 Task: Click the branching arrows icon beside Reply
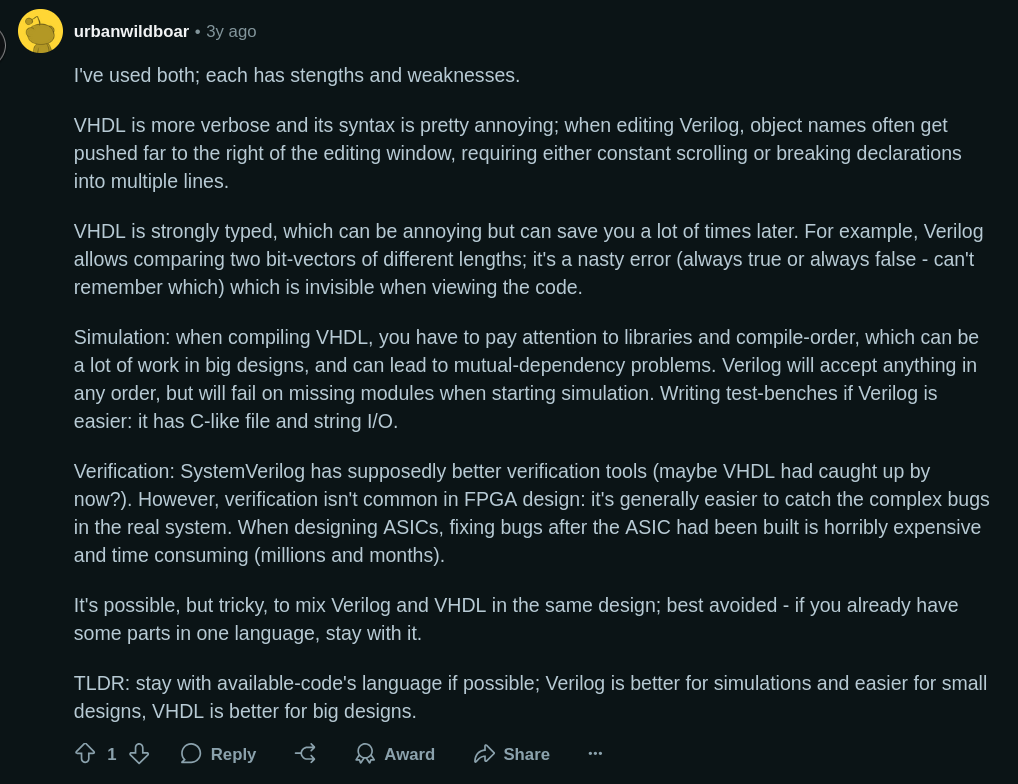pyautogui.click(x=306, y=753)
